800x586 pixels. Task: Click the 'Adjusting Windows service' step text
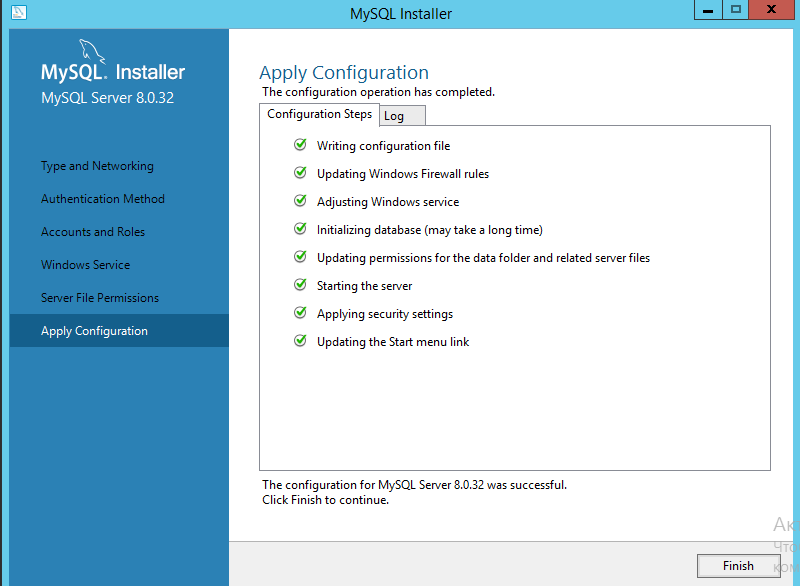coord(388,202)
